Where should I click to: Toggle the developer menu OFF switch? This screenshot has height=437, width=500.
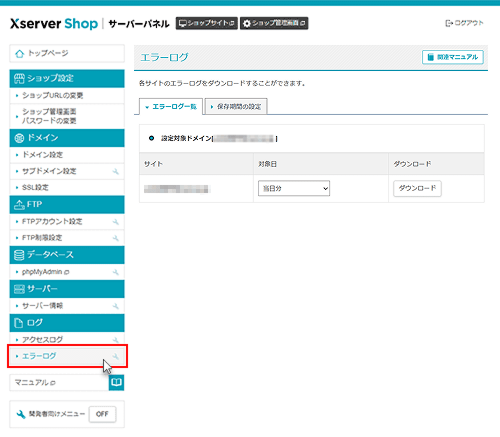coord(102,414)
